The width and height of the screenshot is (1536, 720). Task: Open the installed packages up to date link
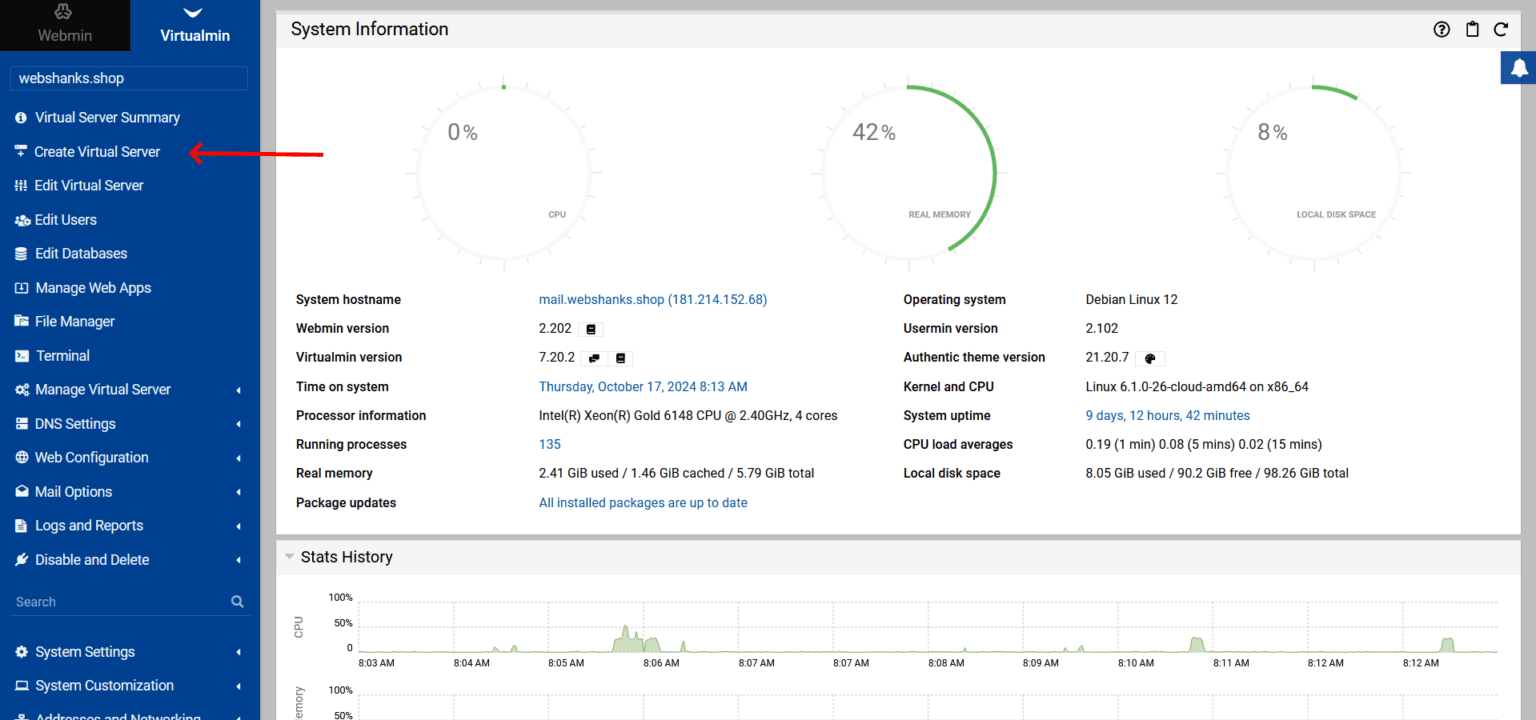[x=643, y=502]
